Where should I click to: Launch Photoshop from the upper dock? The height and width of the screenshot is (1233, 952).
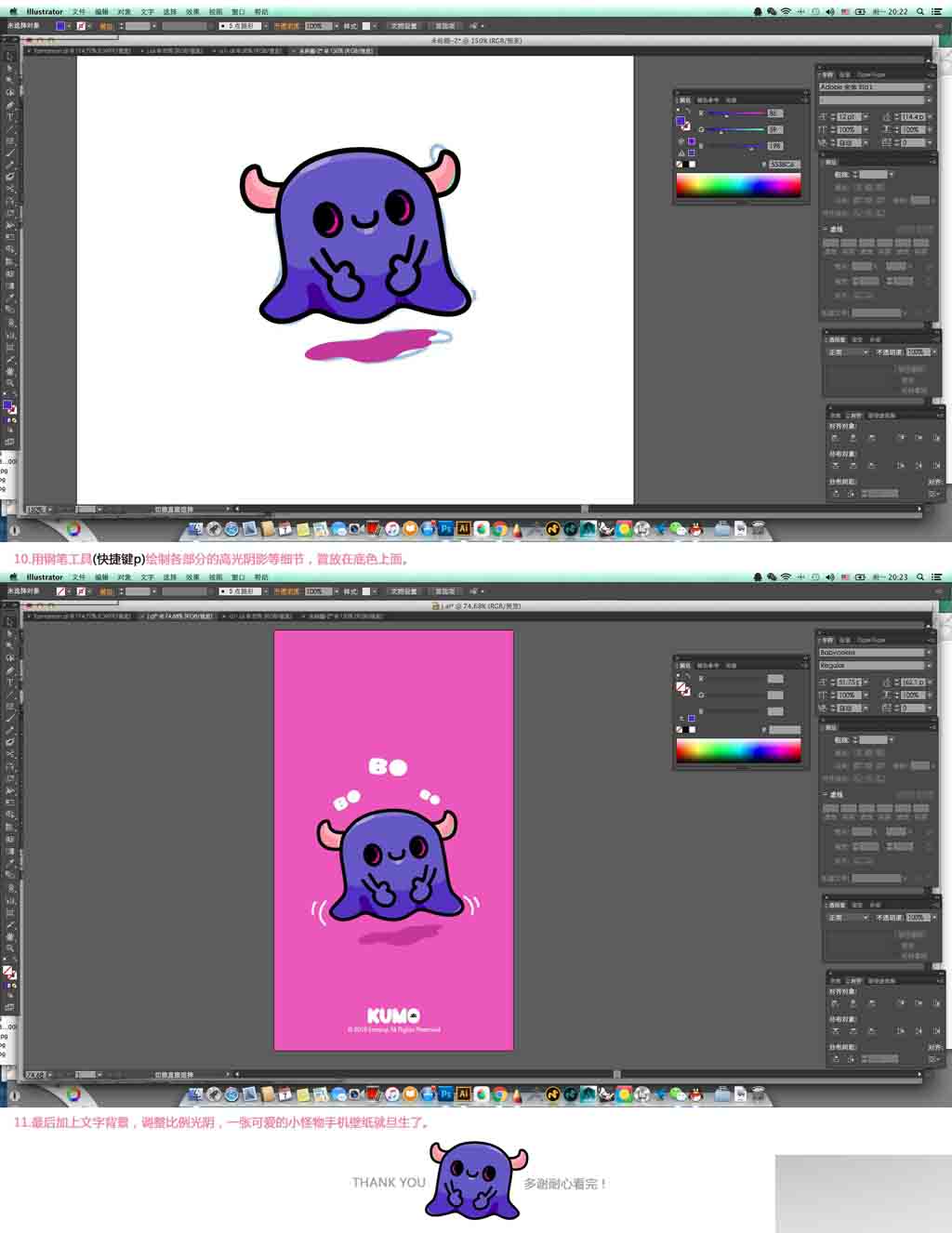pos(446,528)
